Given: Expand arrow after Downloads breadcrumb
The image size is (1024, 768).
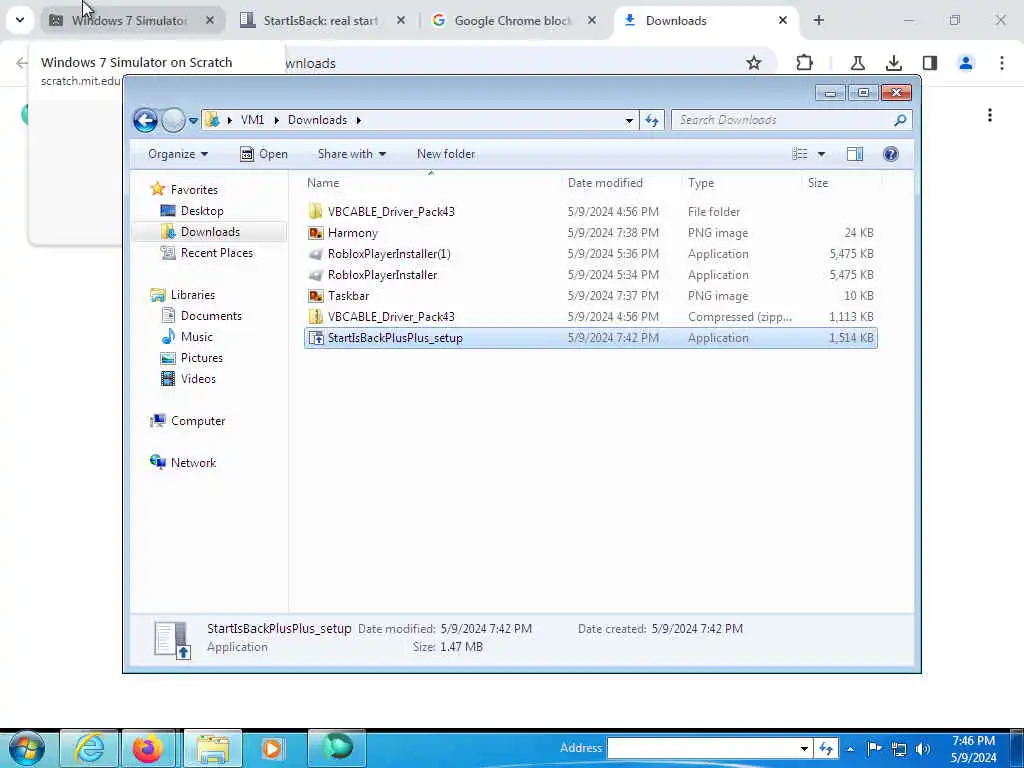Looking at the screenshot, I should [359, 120].
